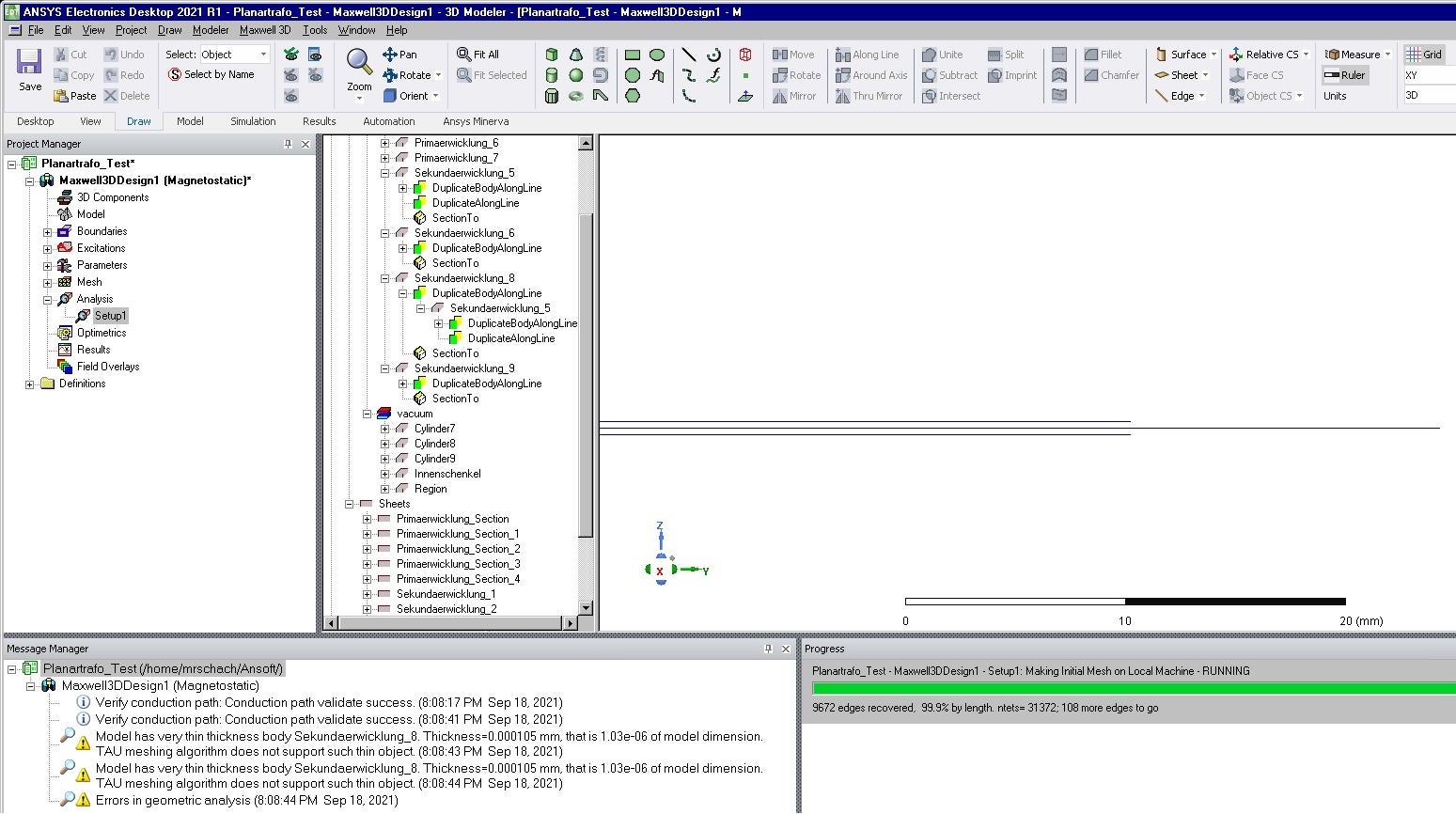Select the Draw sphere tool
This screenshot has height=814, width=1456.
pyautogui.click(x=575, y=75)
